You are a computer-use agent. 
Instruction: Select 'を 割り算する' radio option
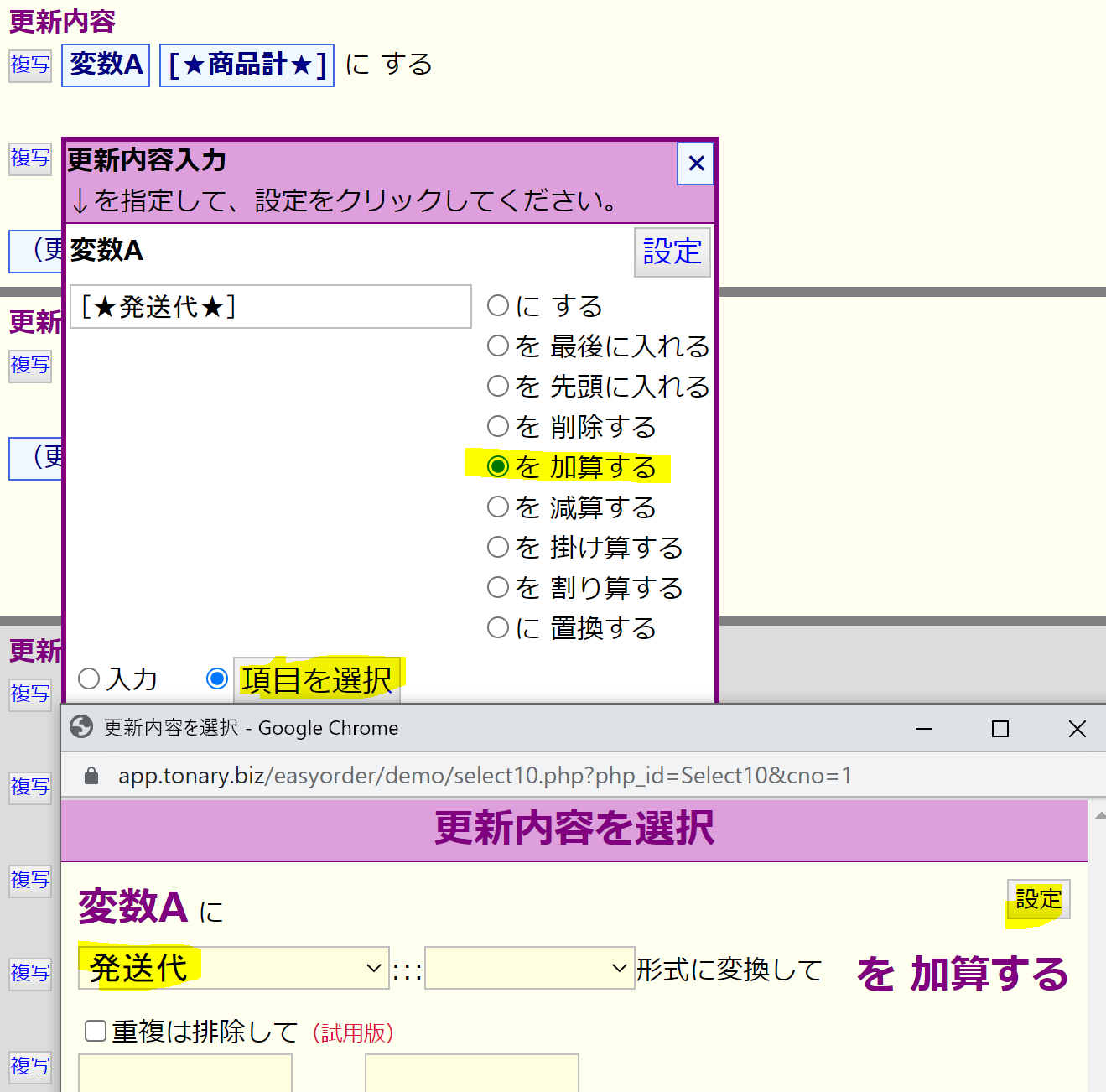(498, 588)
